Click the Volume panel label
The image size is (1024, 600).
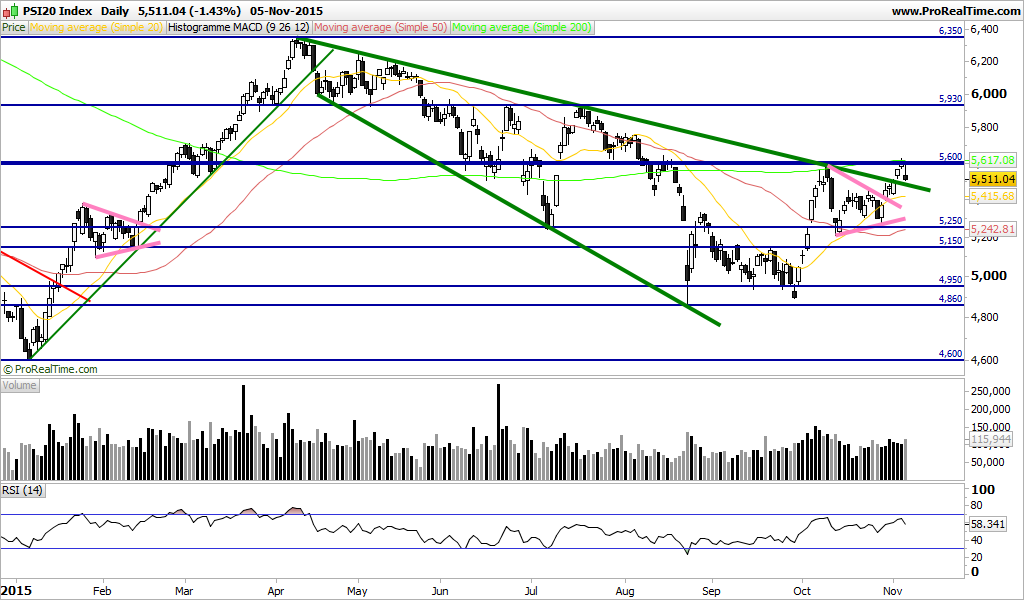(x=20, y=385)
